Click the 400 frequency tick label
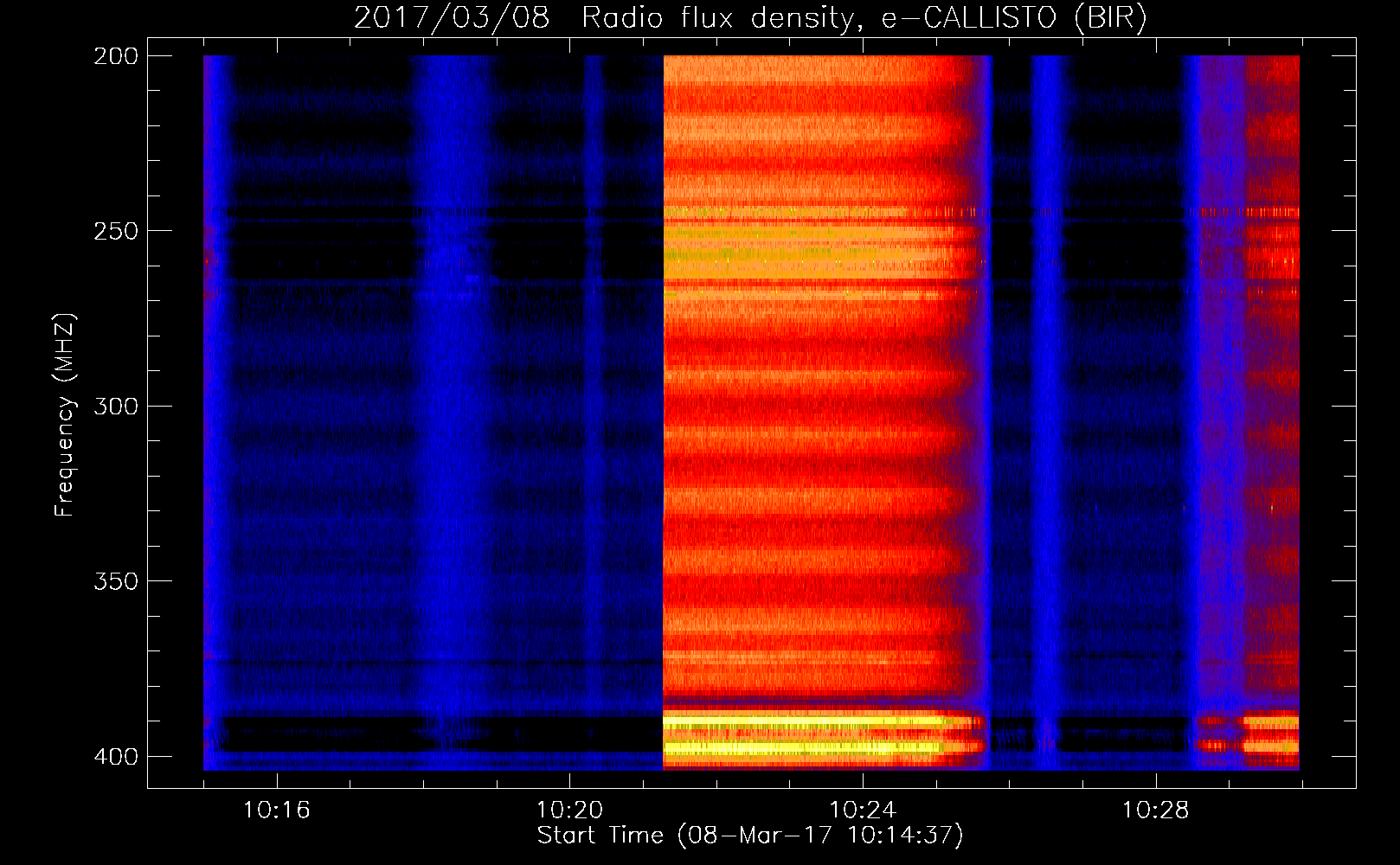1400x865 pixels. (x=115, y=756)
